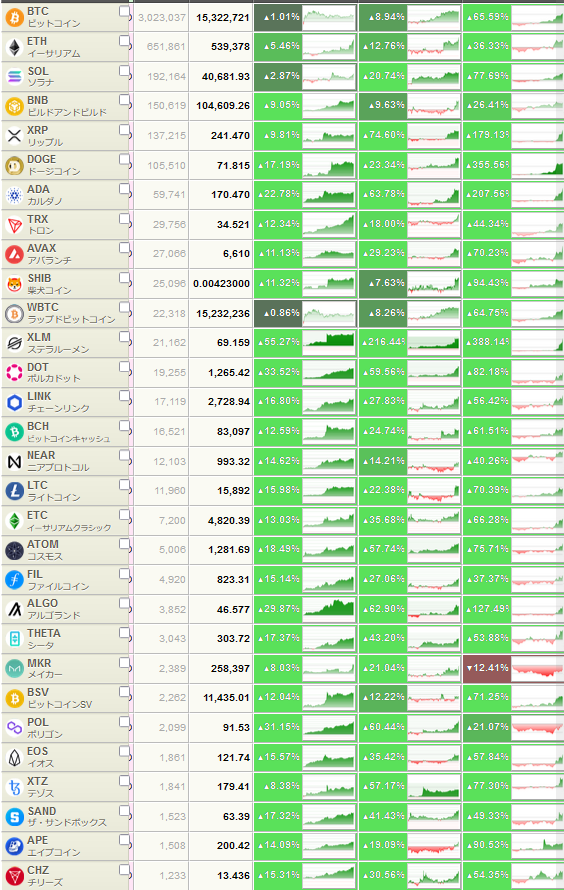This screenshot has height=890, width=564.
Task: Click the WBTC price 15,232,236
Action: pyautogui.click(x=222, y=313)
